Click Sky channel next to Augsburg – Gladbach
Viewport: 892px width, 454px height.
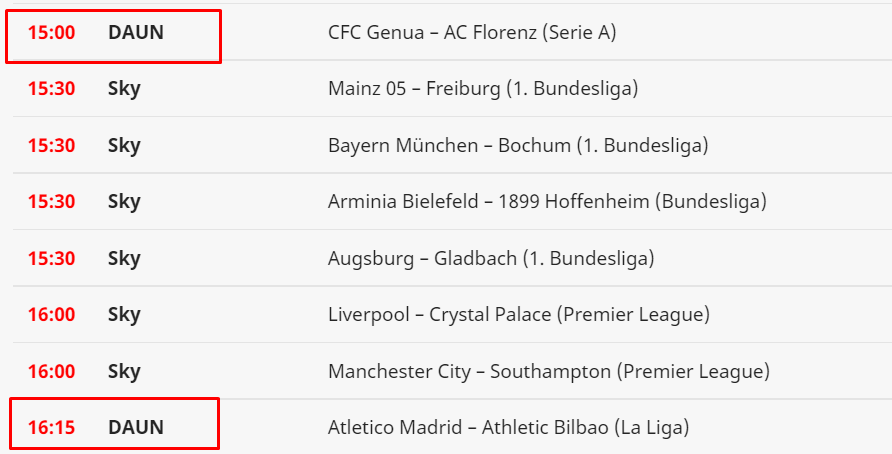pos(124,258)
